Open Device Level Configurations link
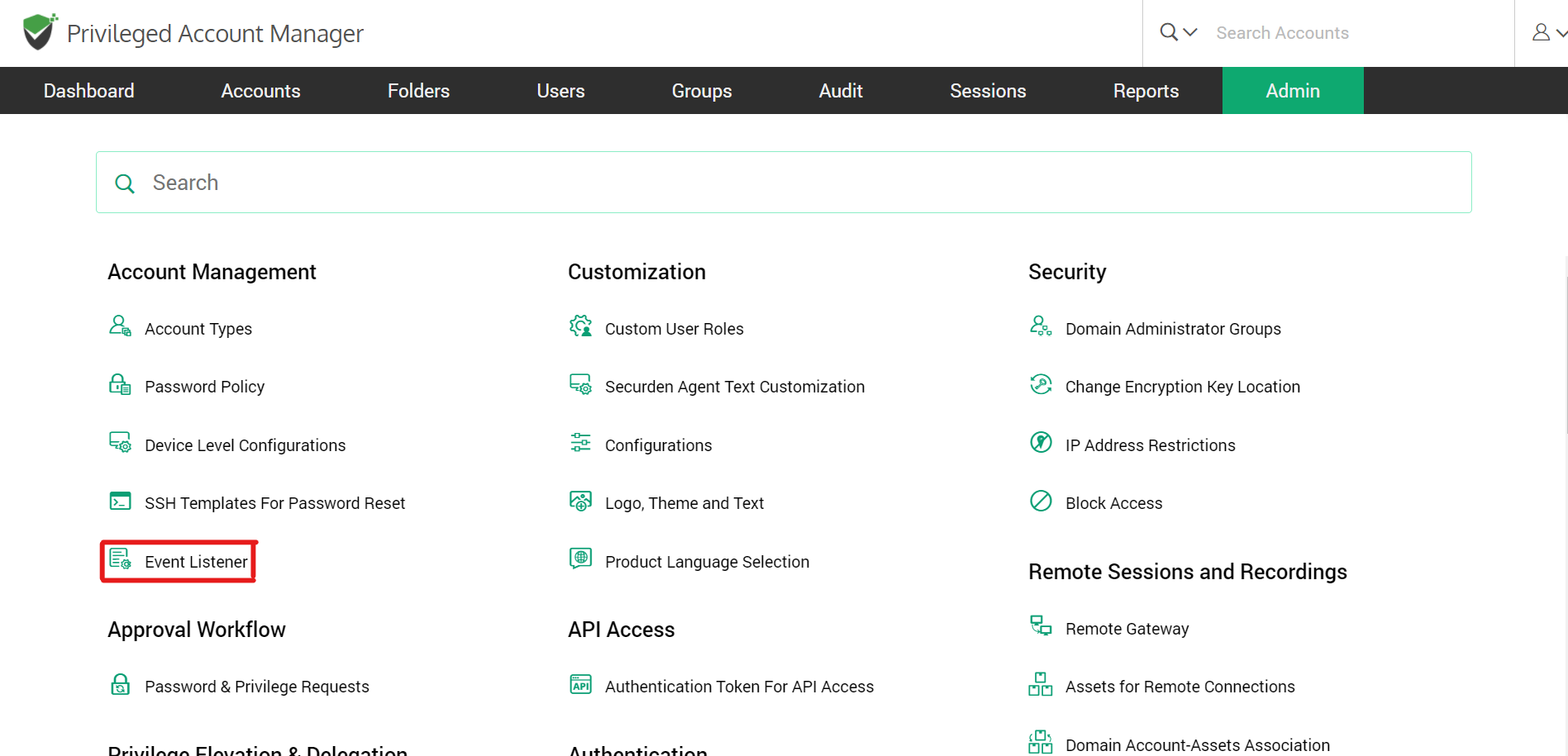The width and height of the screenshot is (1568, 756). tap(245, 445)
